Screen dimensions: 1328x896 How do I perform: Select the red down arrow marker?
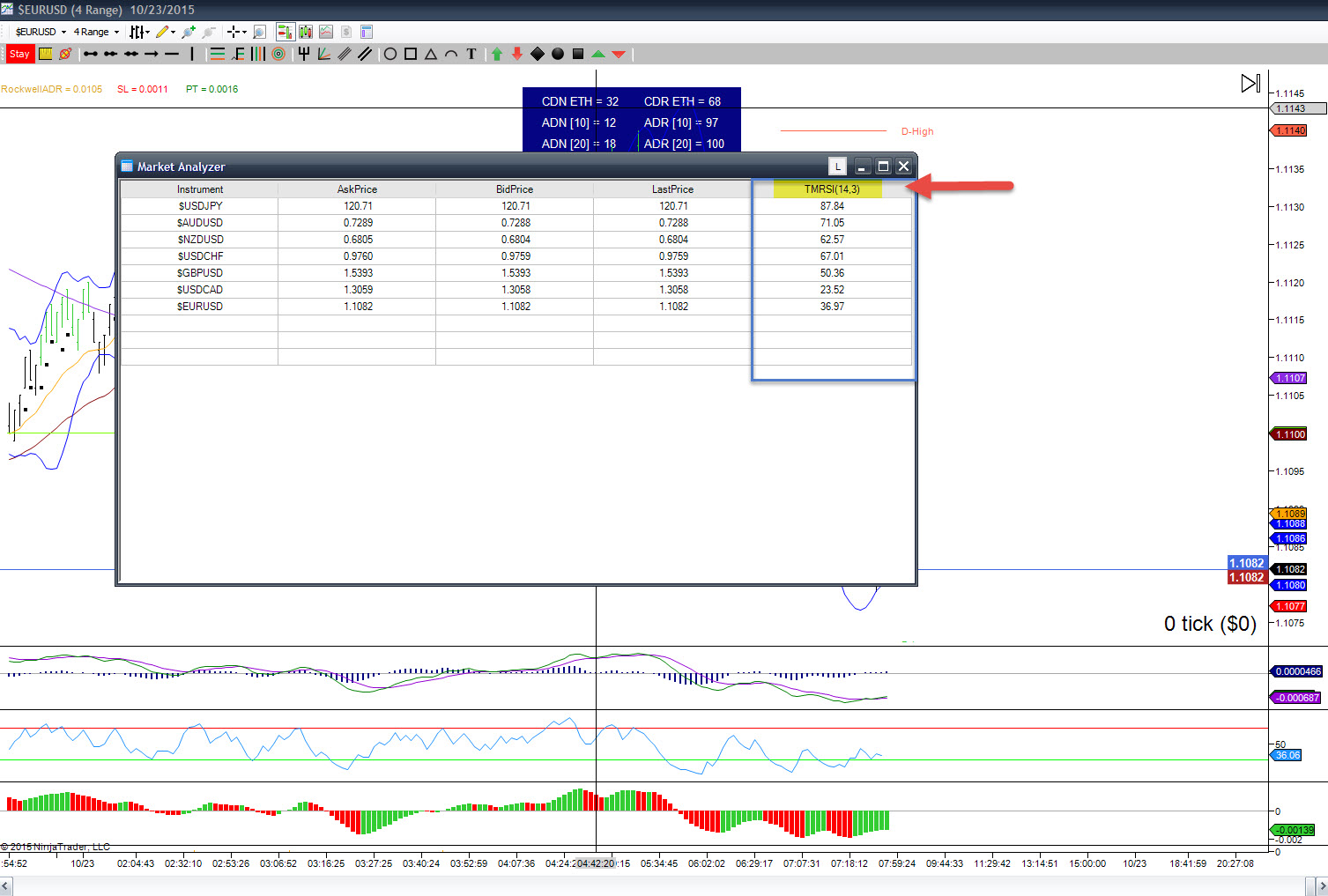click(517, 54)
